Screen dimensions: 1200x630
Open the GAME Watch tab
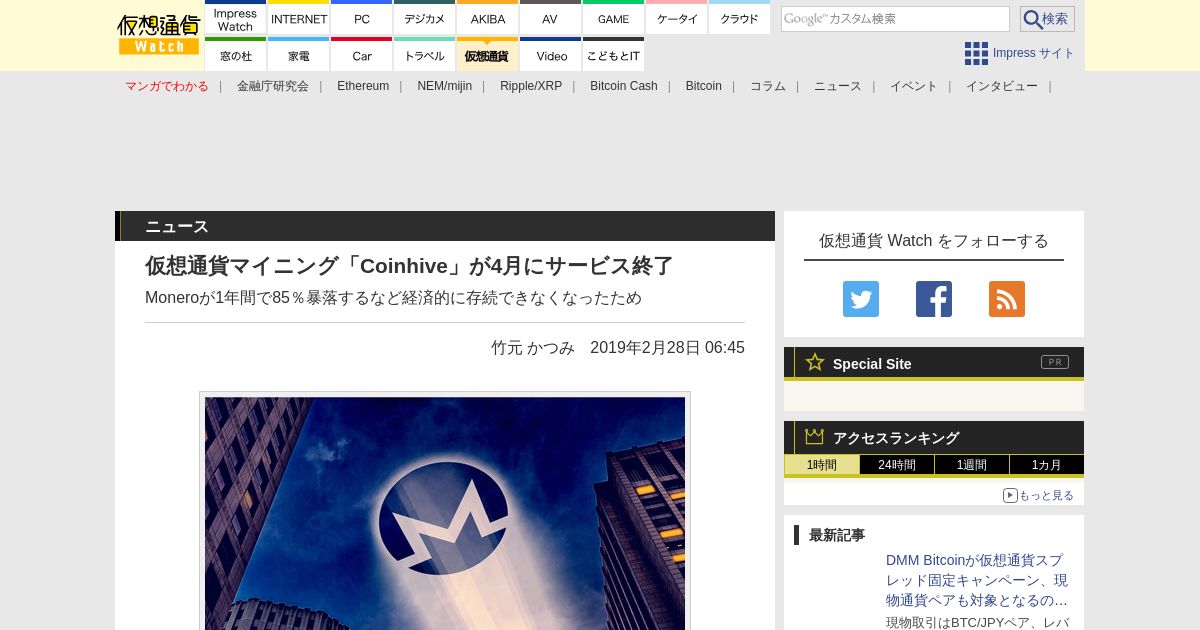pos(613,18)
